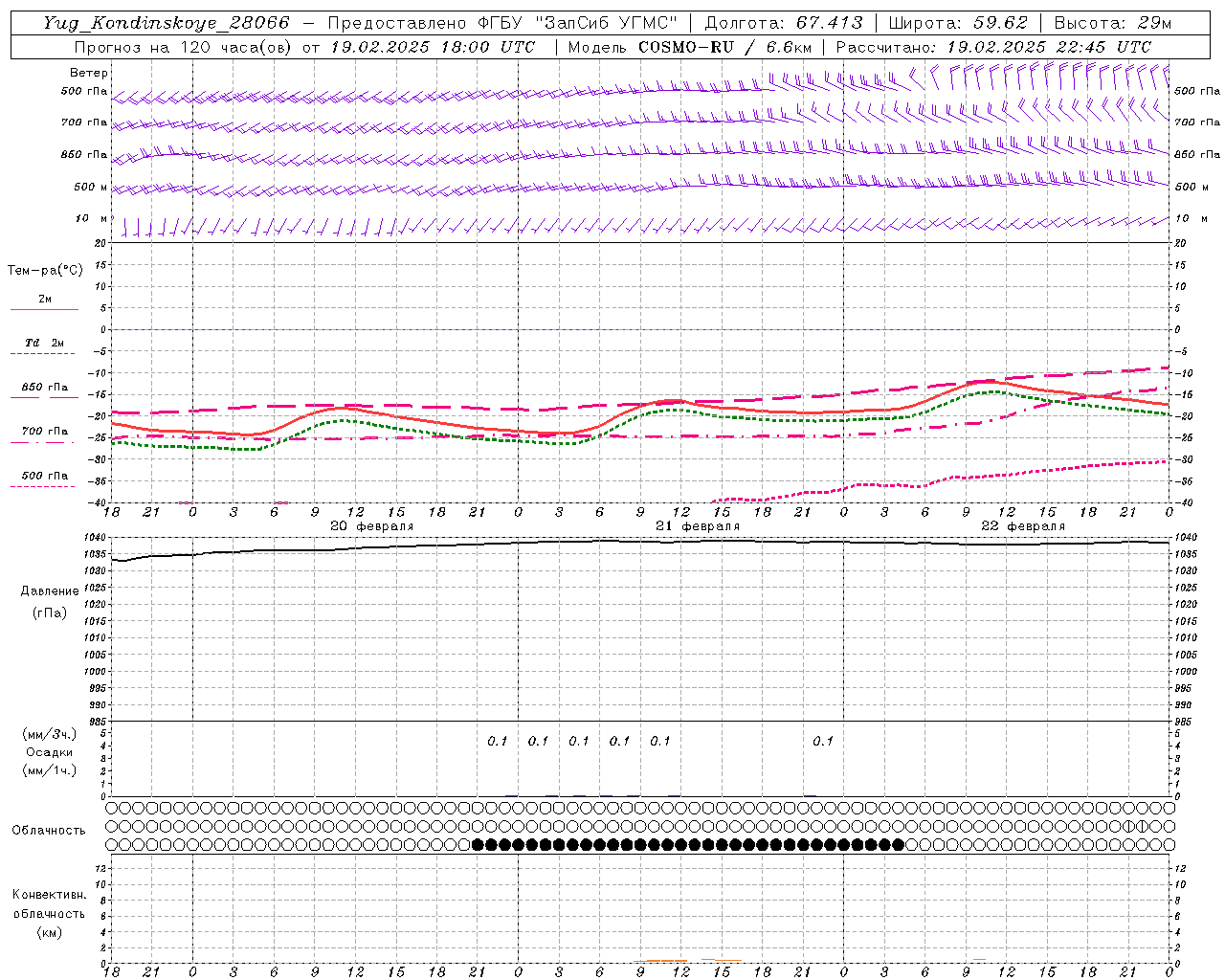Click the '500 м' wind level label on the left
The width and height of the screenshot is (1225, 980).
click(x=92, y=187)
